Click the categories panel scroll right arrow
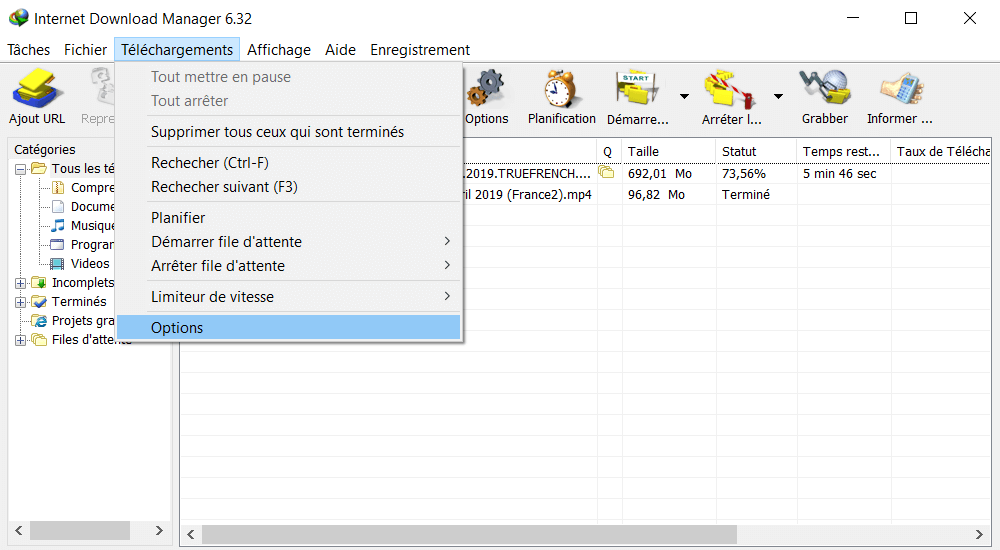The width and height of the screenshot is (1000, 550). (159, 530)
